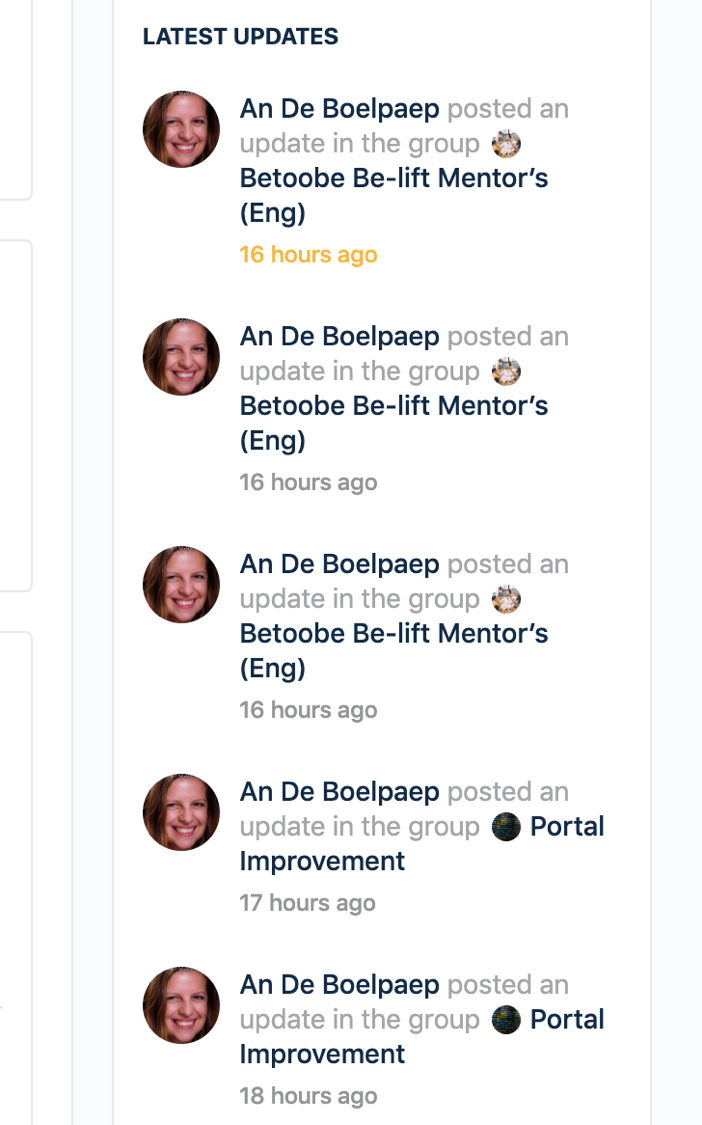Open An De Boelpaep's avatar in first update
Image resolution: width=702 pixels, height=1125 pixels.
click(182, 129)
